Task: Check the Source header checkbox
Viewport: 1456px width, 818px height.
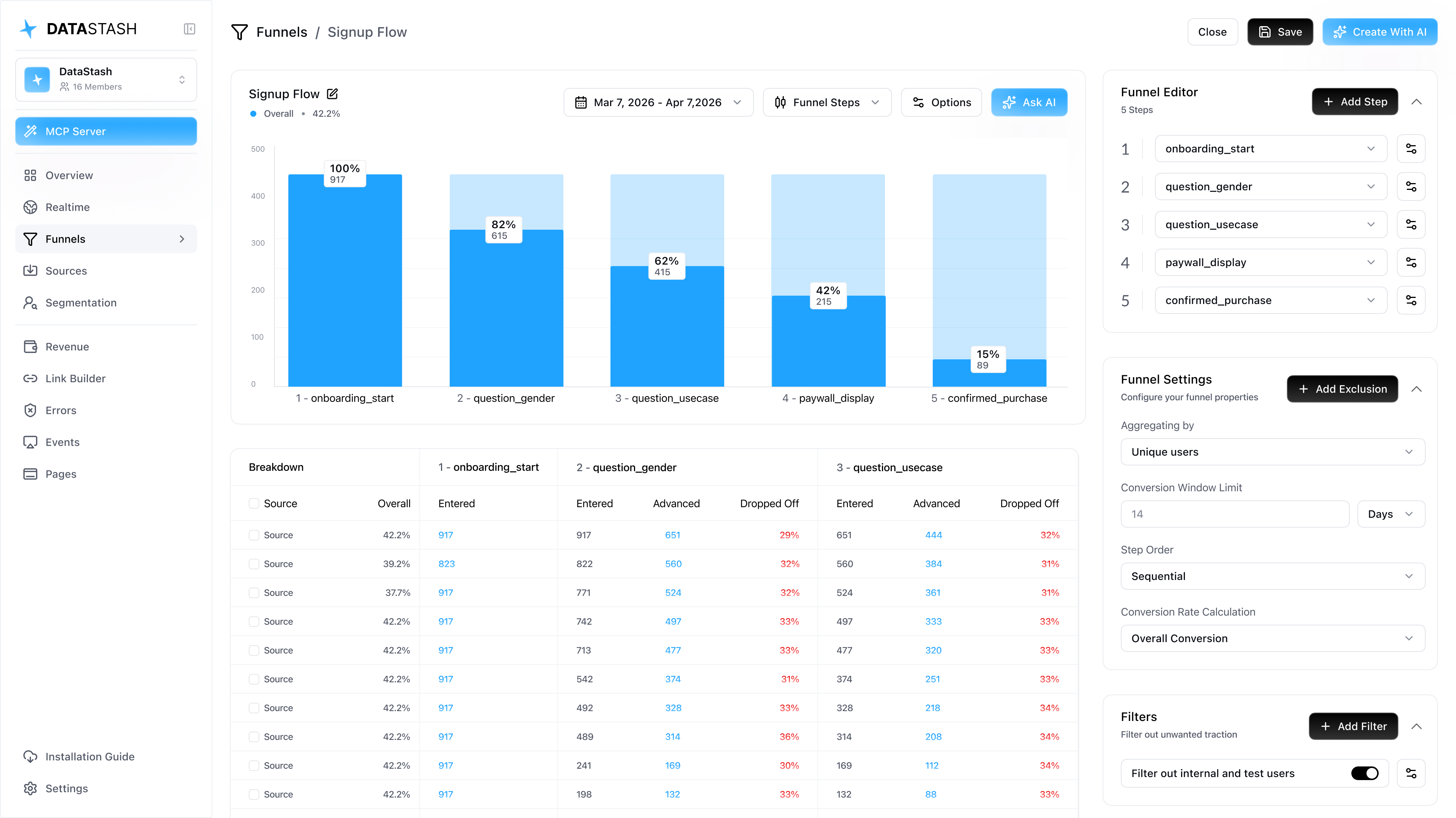Action: click(254, 503)
